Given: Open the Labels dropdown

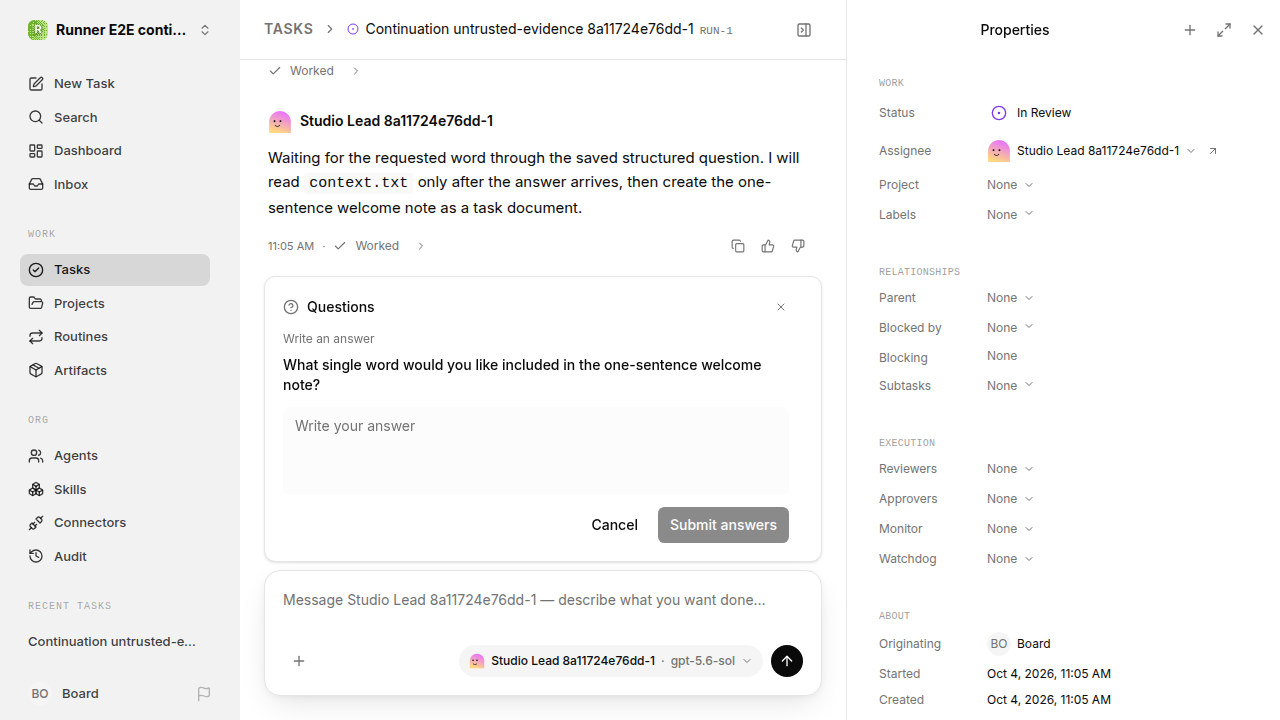Looking at the screenshot, I should coord(1010,215).
